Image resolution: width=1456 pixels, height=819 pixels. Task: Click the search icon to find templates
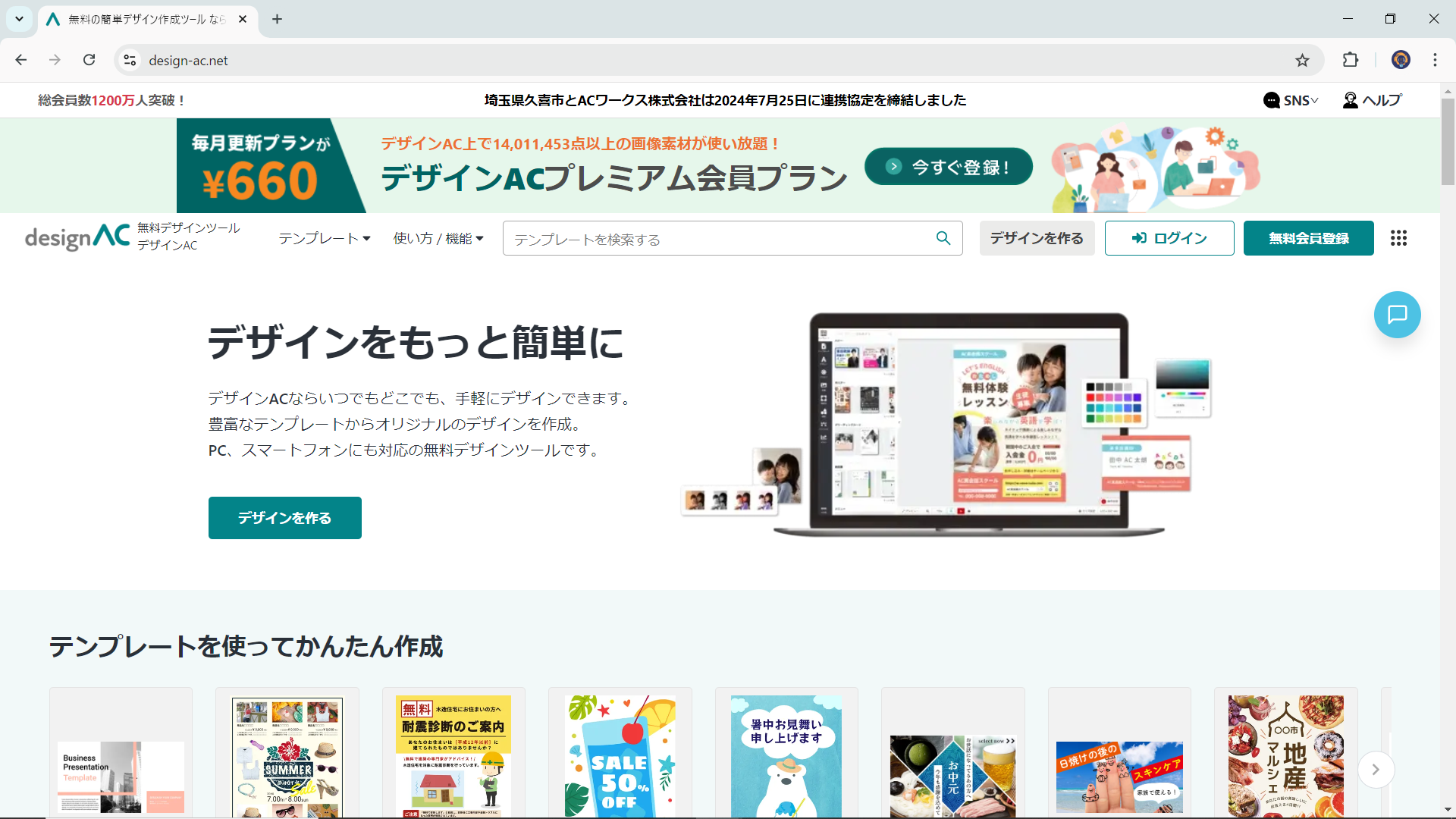click(x=943, y=238)
